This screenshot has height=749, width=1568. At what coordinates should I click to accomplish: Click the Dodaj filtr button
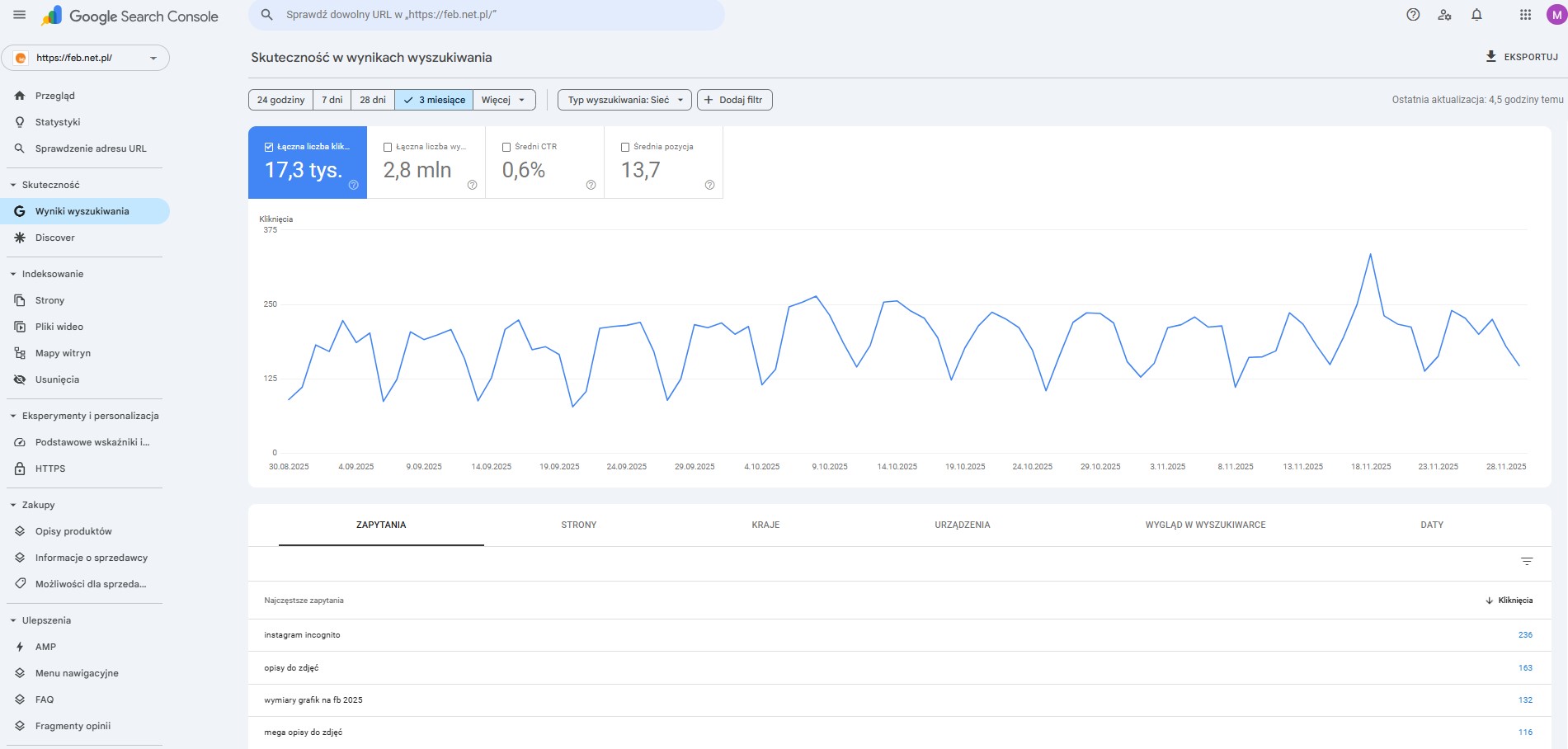click(x=734, y=100)
